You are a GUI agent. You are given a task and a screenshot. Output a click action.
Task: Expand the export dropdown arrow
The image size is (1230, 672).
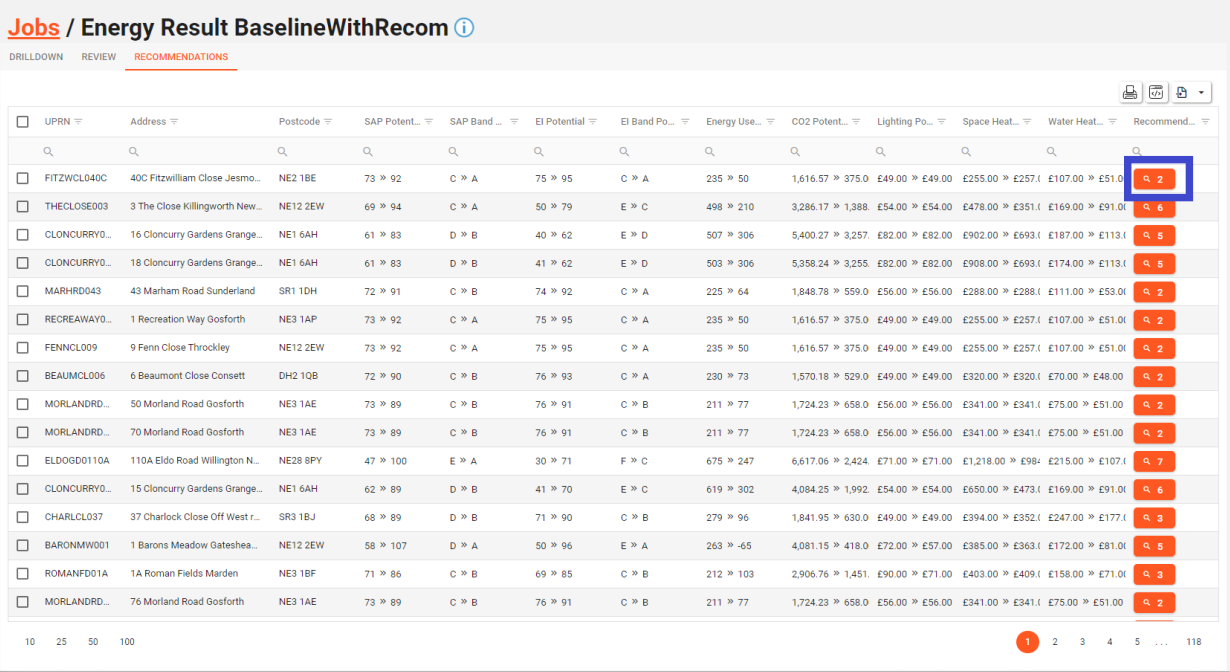1201,93
